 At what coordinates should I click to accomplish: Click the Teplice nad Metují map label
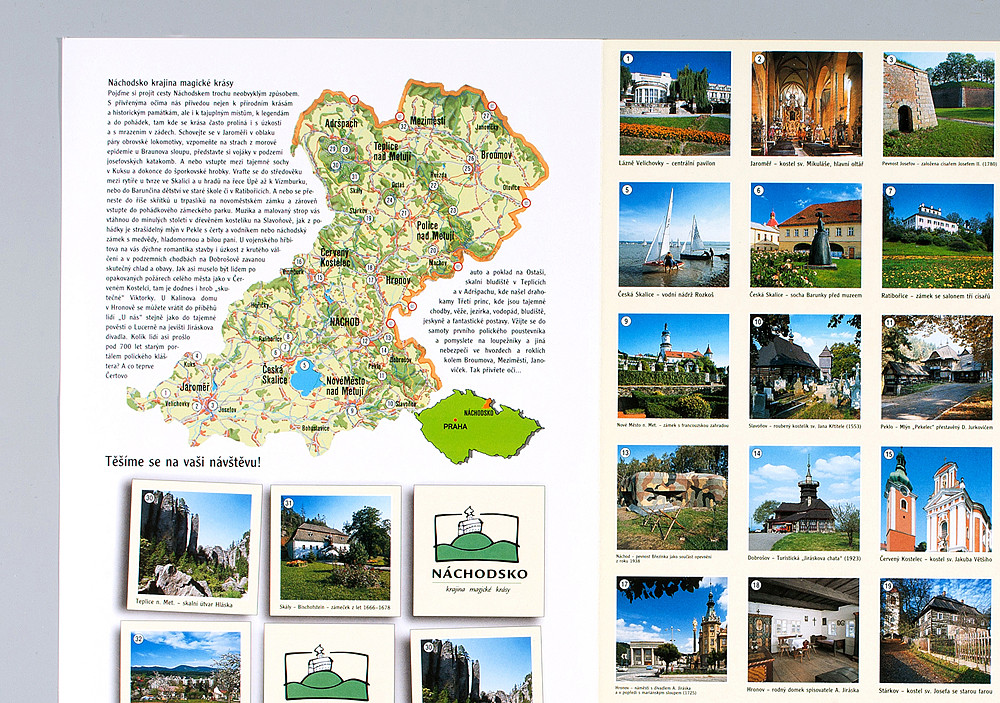pos(392,151)
